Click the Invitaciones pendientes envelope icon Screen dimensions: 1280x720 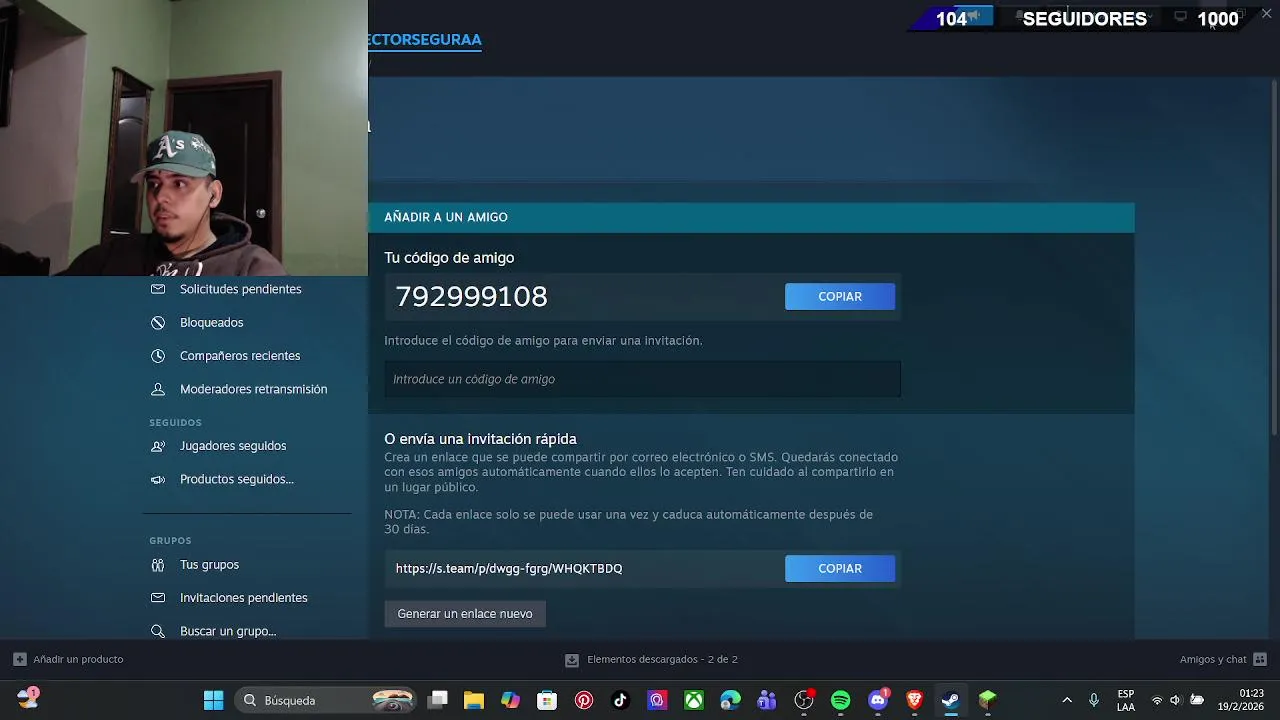pyautogui.click(x=158, y=598)
